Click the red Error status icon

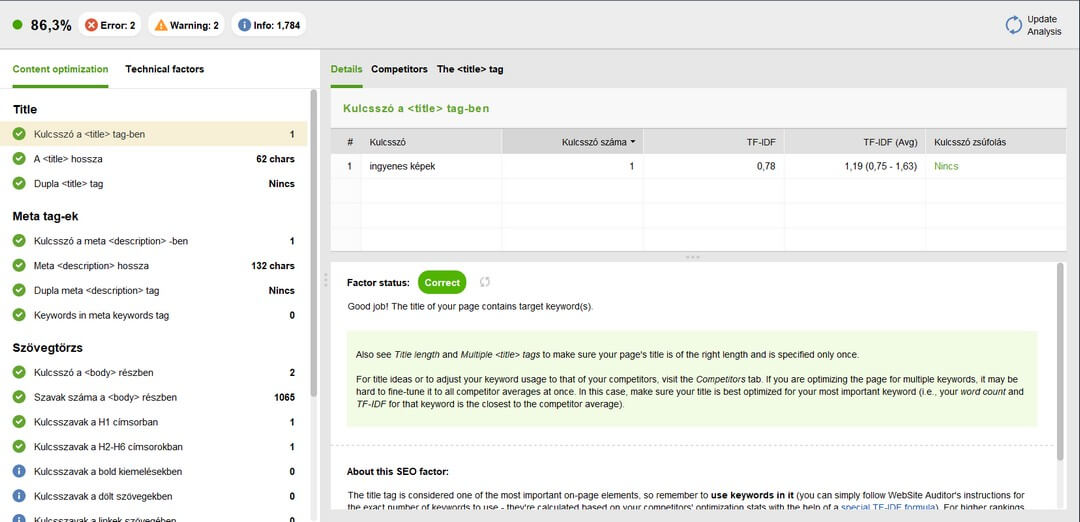coord(92,25)
